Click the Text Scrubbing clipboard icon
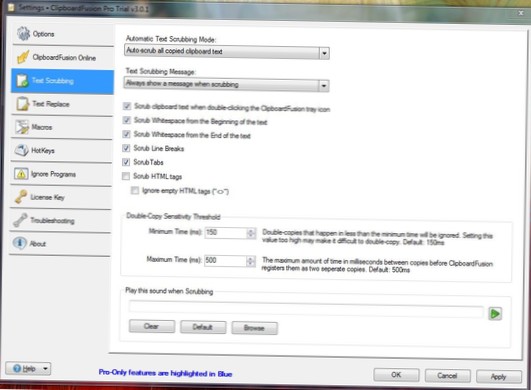531x390 pixels. coord(23,81)
